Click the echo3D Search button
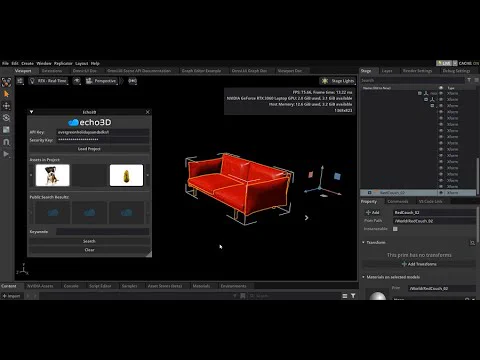This screenshot has width=480, height=360. pos(89,241)
